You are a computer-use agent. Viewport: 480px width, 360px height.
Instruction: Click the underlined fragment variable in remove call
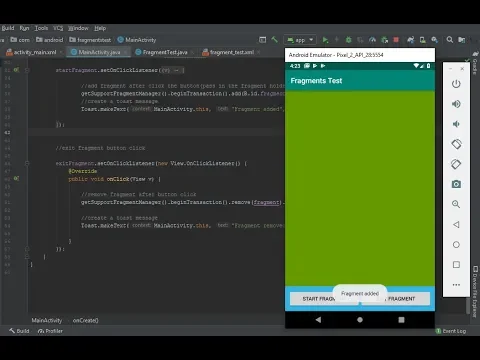pos(267,202)
